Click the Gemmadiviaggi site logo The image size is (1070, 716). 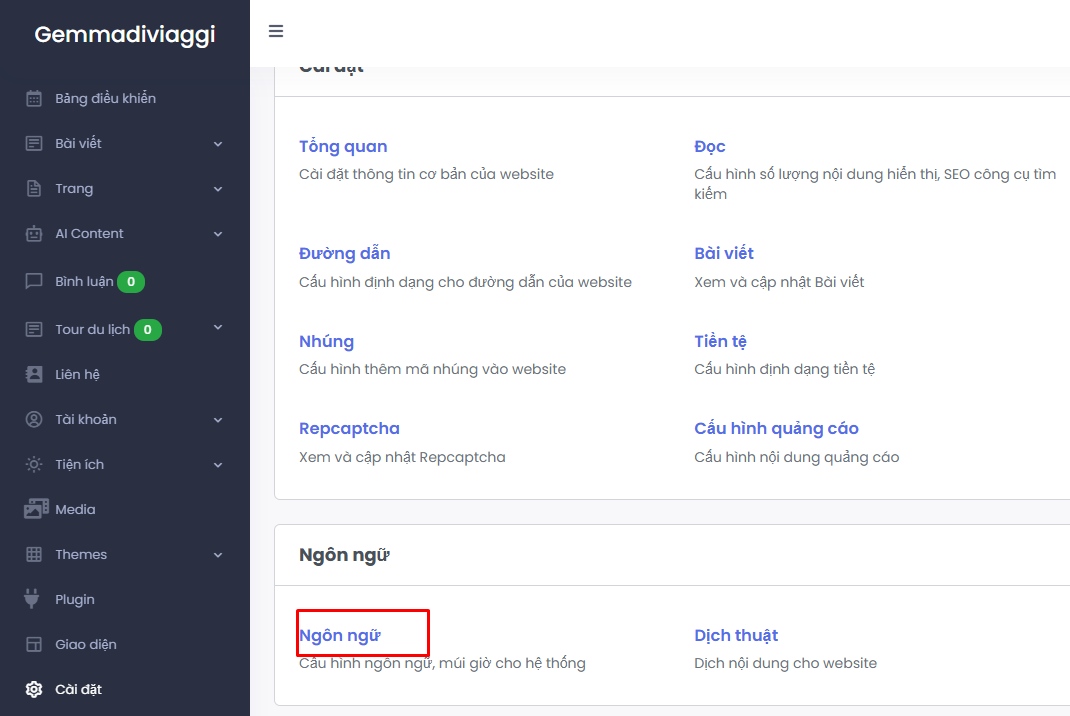pos(125,35)
